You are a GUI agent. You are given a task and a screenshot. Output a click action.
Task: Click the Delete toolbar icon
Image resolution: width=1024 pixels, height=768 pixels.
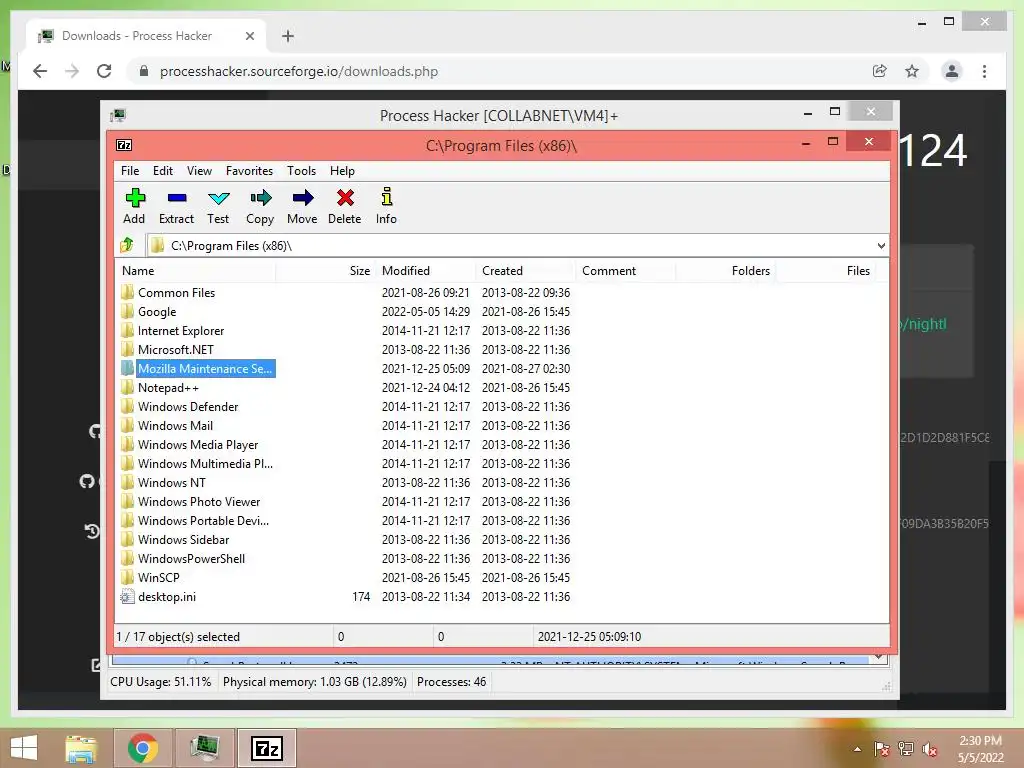click(345, 198)
